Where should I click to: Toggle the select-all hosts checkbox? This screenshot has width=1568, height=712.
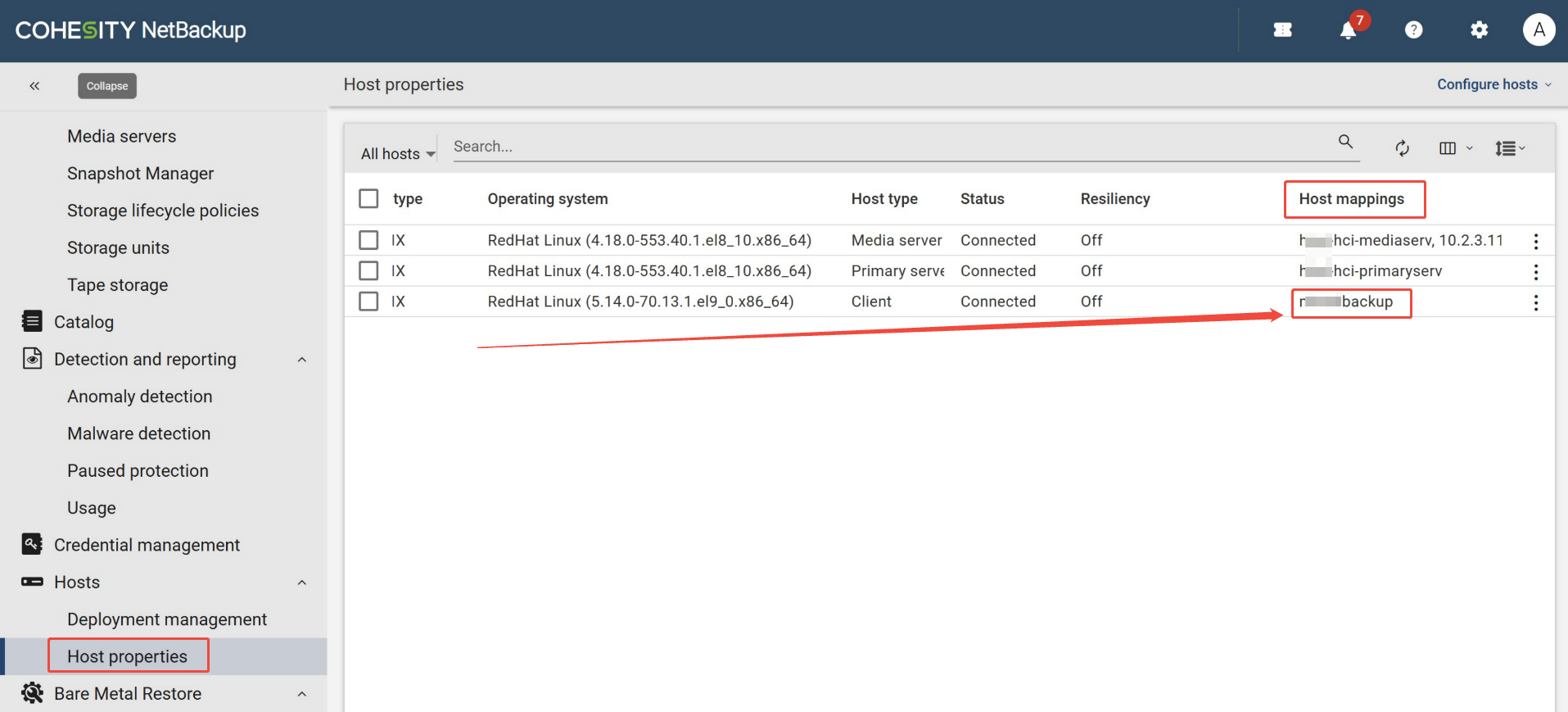[368, 199]
